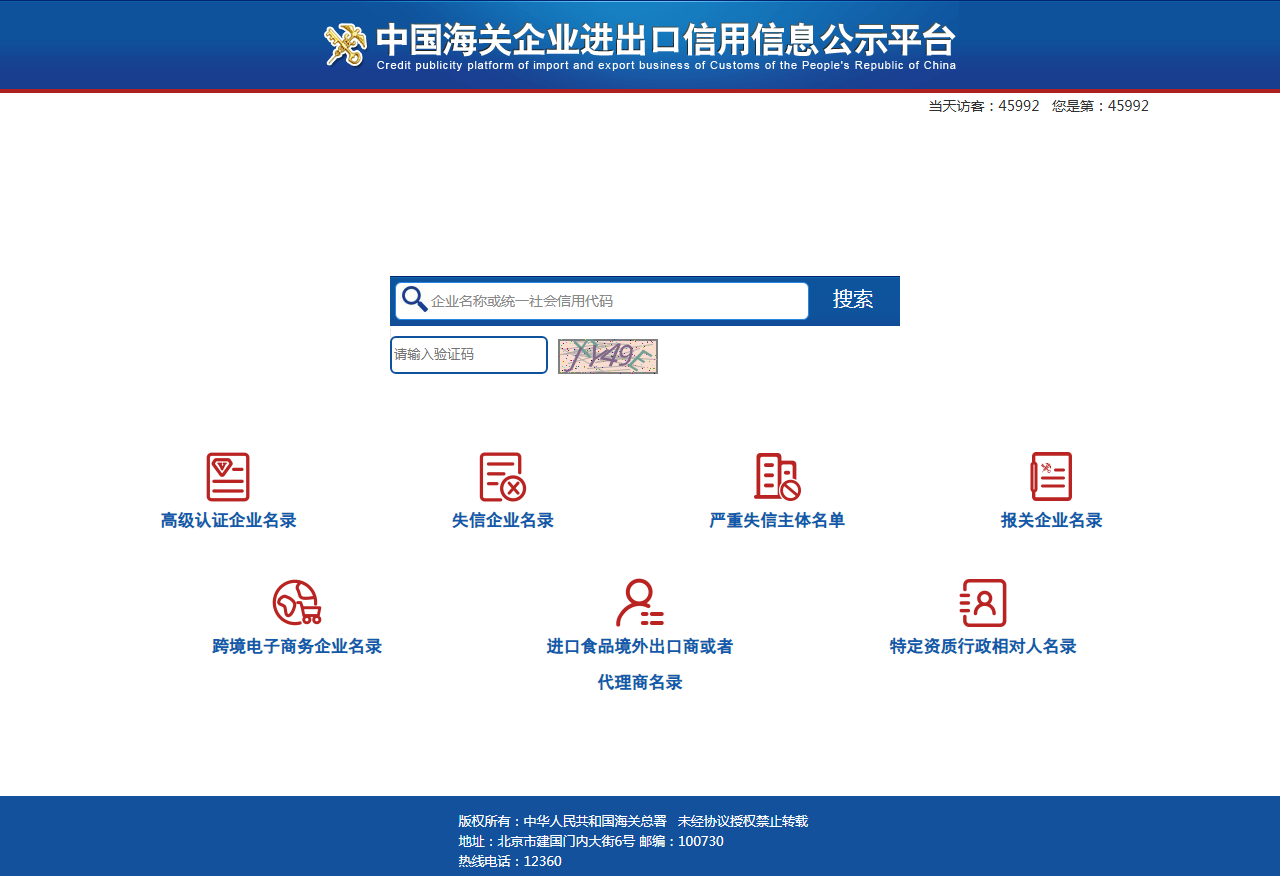
Task: Focus the enterprise name or credit code field
Action: pyautogui.click(x=615, y=301)
